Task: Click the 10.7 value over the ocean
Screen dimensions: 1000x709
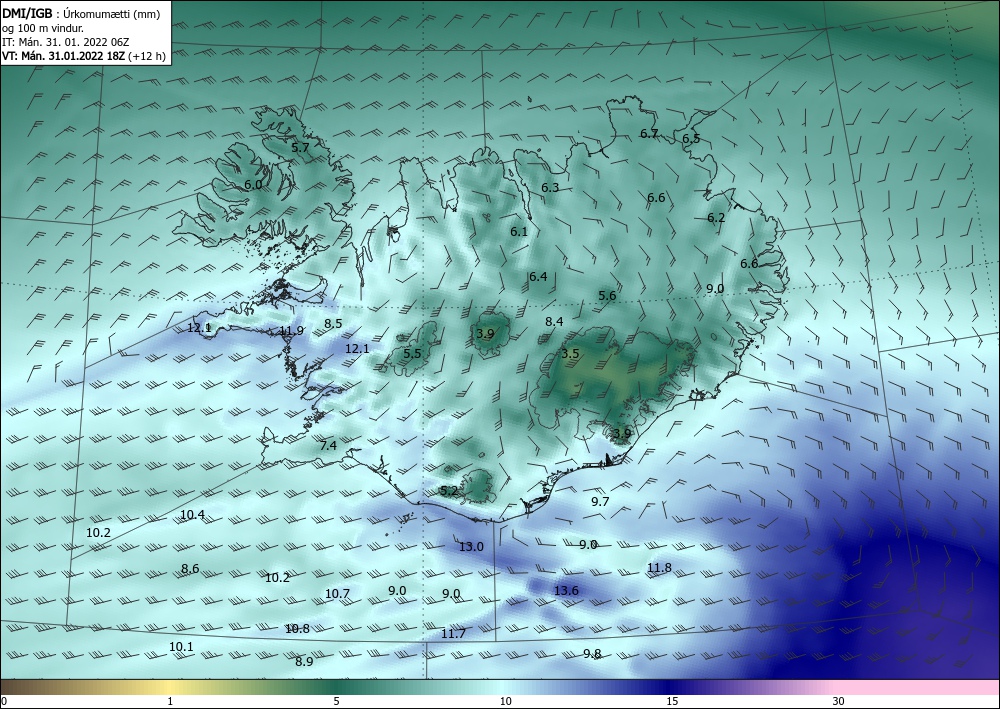Action: coord(337,594)
